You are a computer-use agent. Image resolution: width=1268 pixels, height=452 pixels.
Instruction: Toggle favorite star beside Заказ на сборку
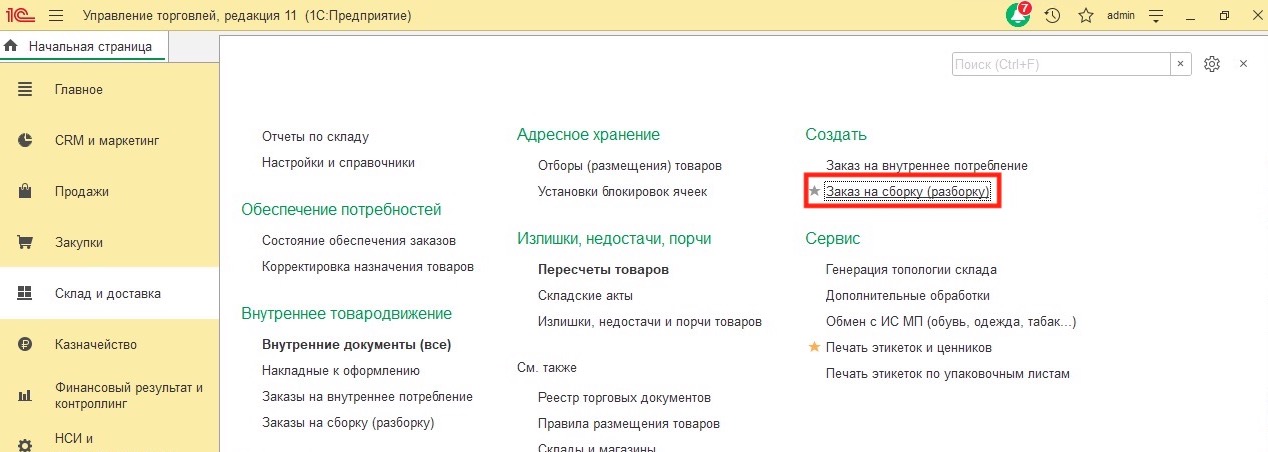coord(814,191)
